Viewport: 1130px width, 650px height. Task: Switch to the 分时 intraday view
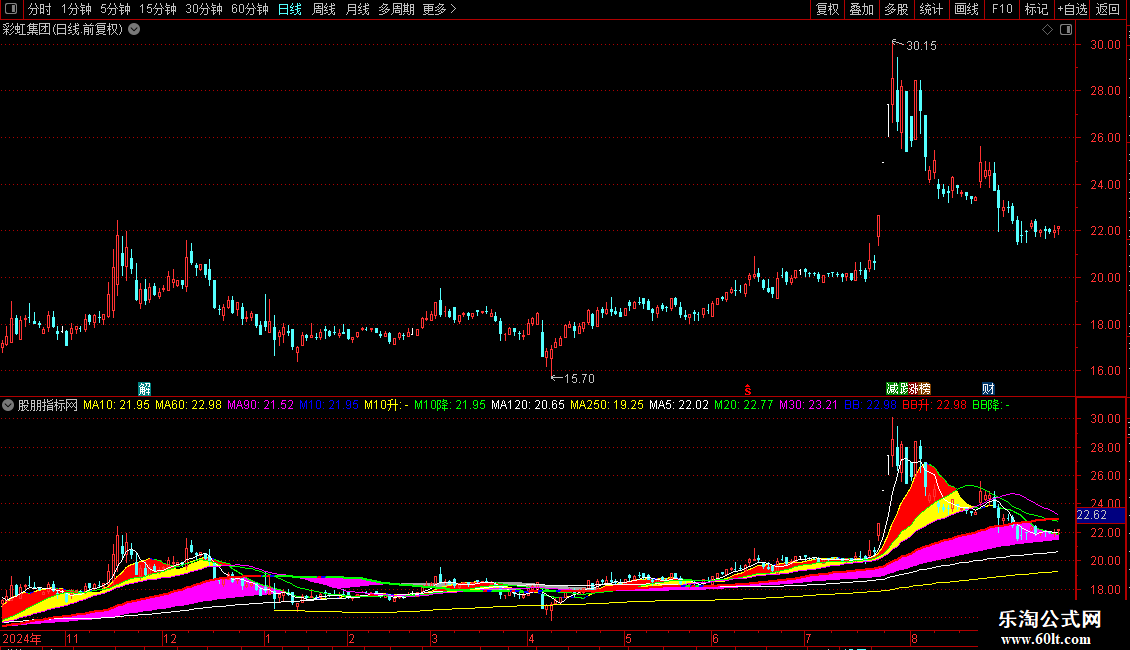coord(40,9)
